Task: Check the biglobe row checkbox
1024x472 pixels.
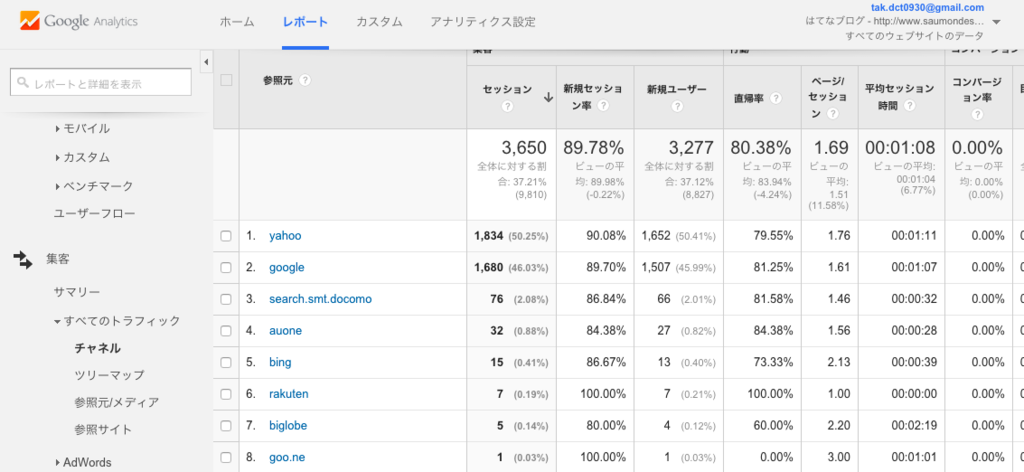Action: click(x=226, y=426)
